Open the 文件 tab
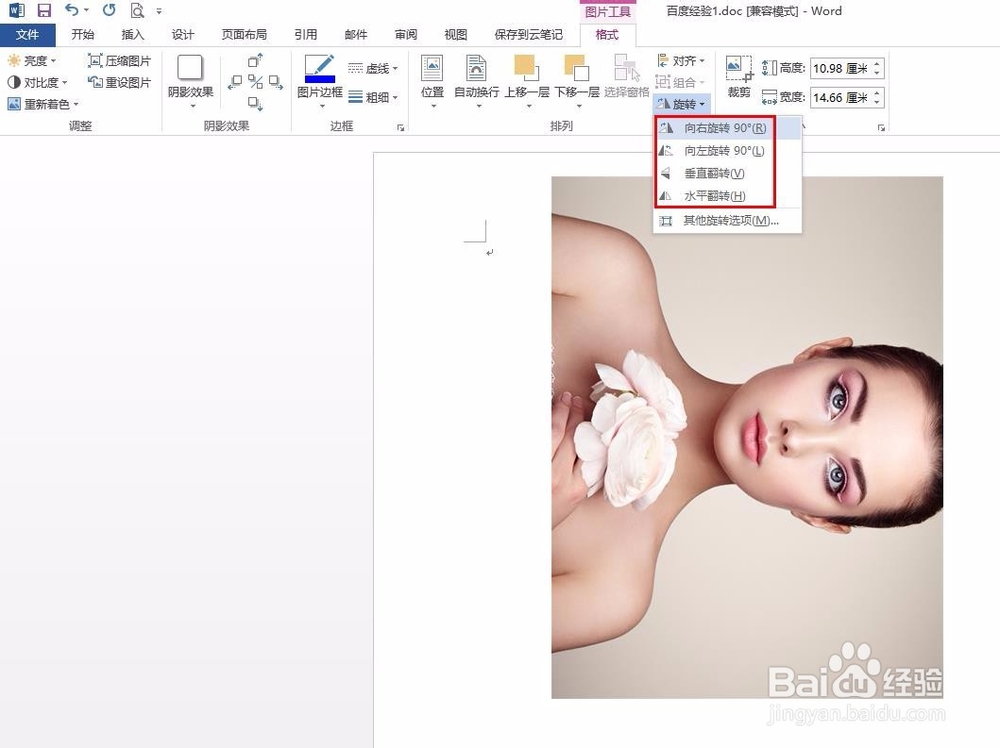The width and height of the screenshot is (1000, 748). tap(27, 34)
